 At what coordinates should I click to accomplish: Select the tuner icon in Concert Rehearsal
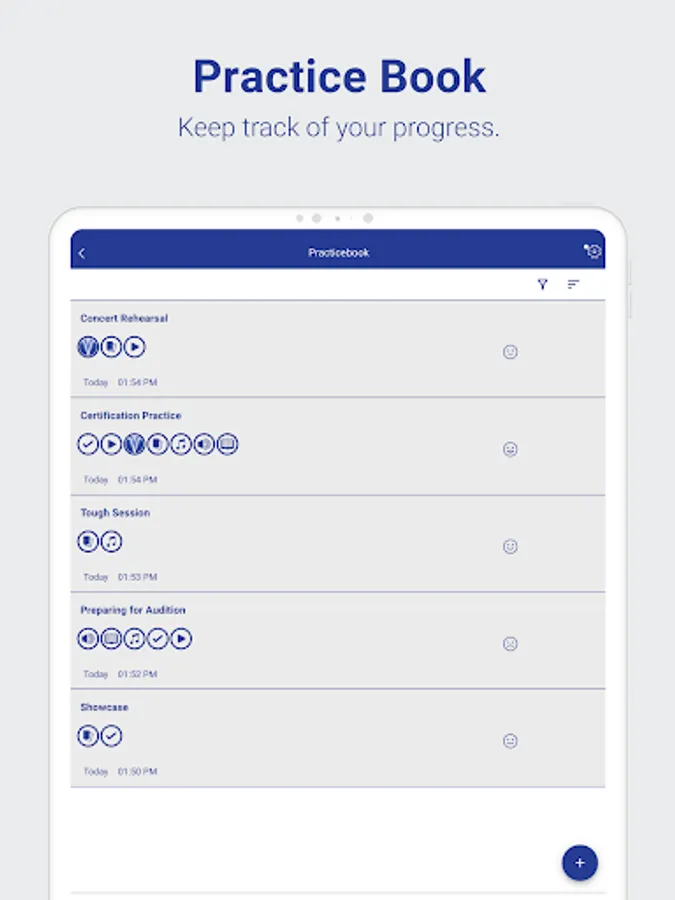tap(88, 347)
